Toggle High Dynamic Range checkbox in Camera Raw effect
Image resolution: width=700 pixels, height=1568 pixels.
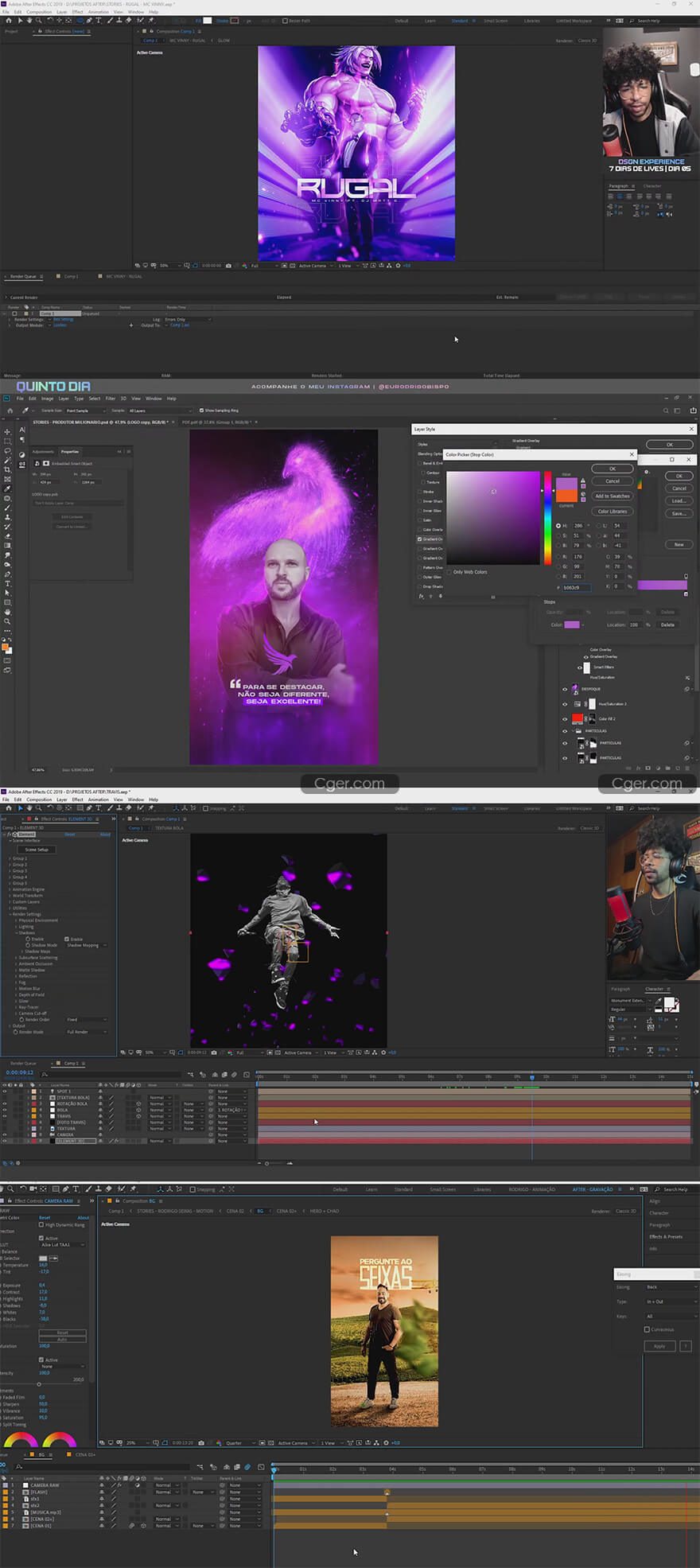41,1224
